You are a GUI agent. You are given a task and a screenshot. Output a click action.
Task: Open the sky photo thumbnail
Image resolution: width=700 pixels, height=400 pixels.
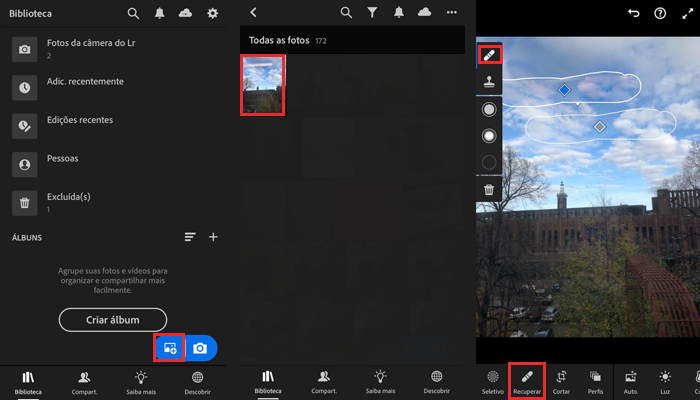point(263,84)
